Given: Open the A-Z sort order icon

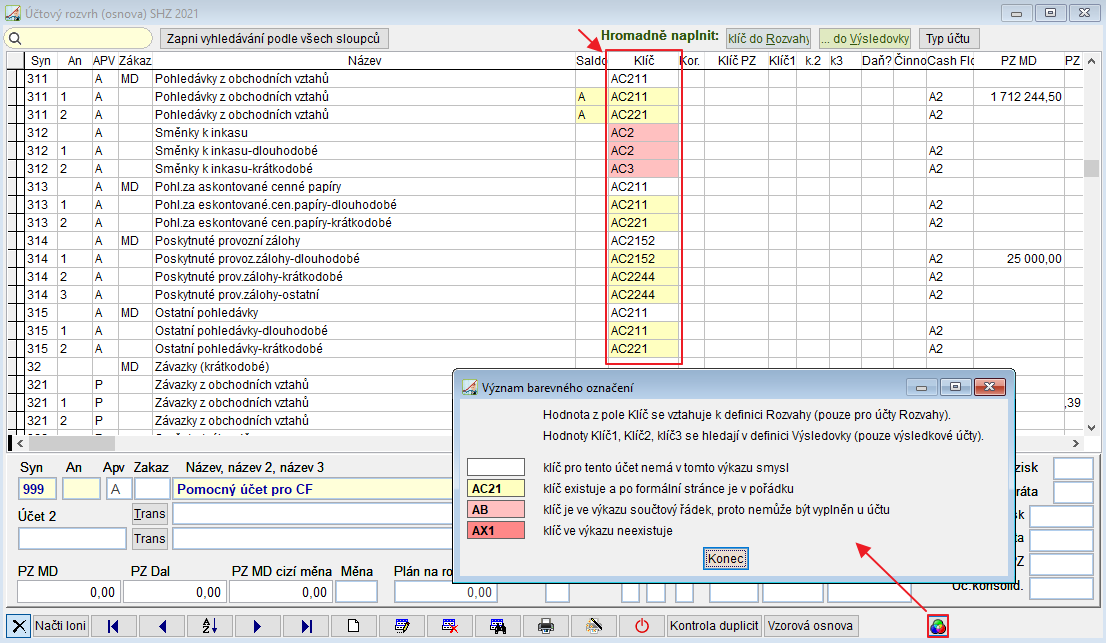Looking at the screenshot, I should 210,626.
